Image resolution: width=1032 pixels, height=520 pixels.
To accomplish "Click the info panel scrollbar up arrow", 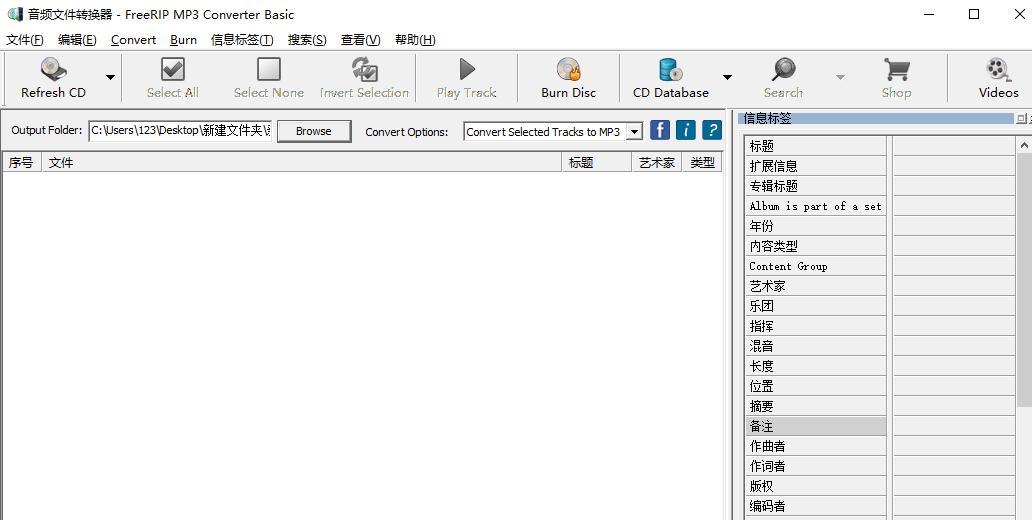I will [1025, 145].
